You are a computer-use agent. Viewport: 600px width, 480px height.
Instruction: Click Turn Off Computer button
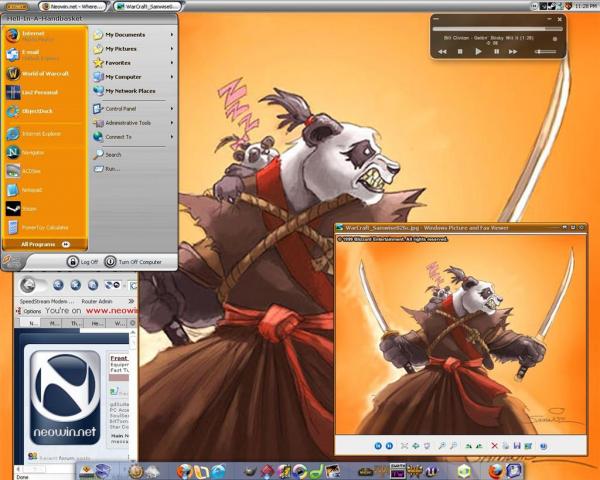(133, 262)
